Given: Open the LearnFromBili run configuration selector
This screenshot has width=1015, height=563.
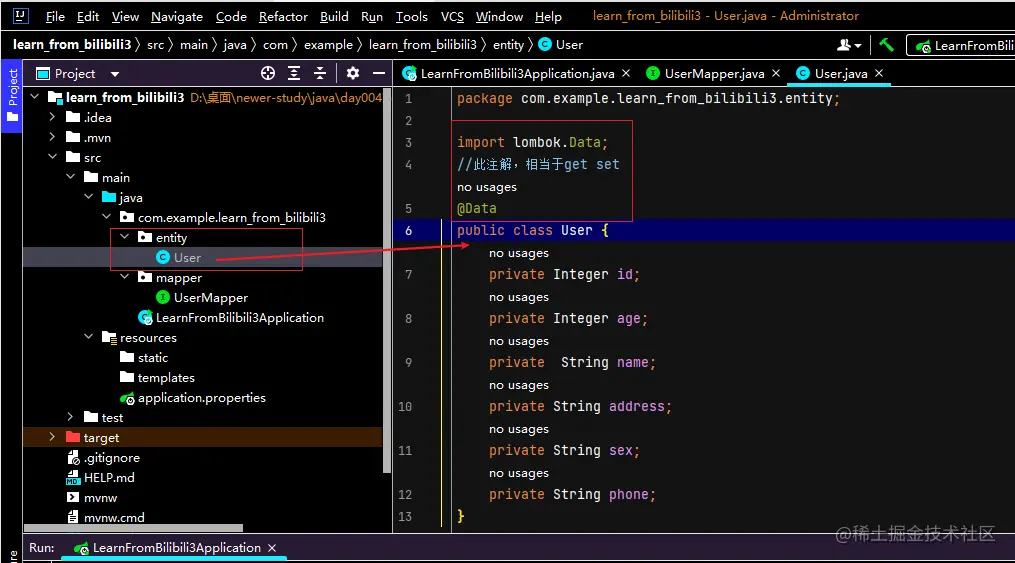Looking at the screenshot, I should 961,45.
